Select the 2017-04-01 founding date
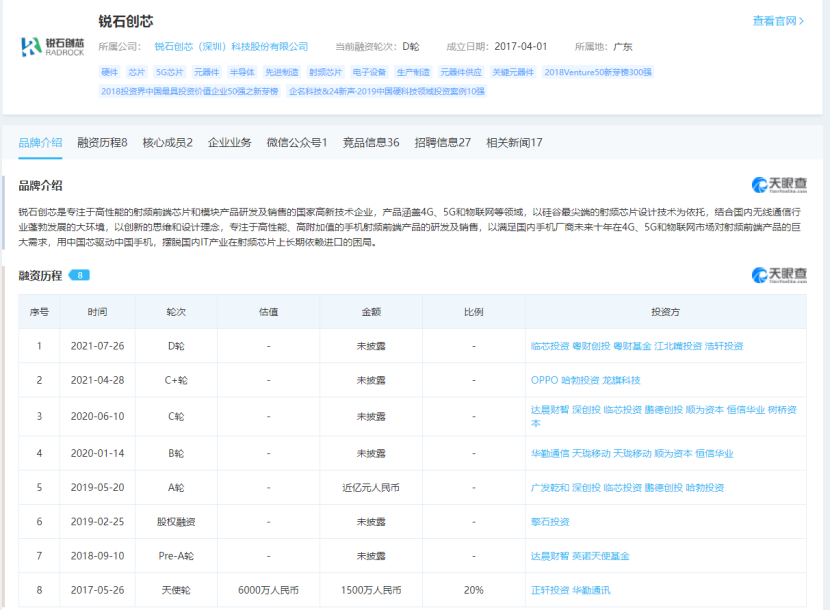 521,47
